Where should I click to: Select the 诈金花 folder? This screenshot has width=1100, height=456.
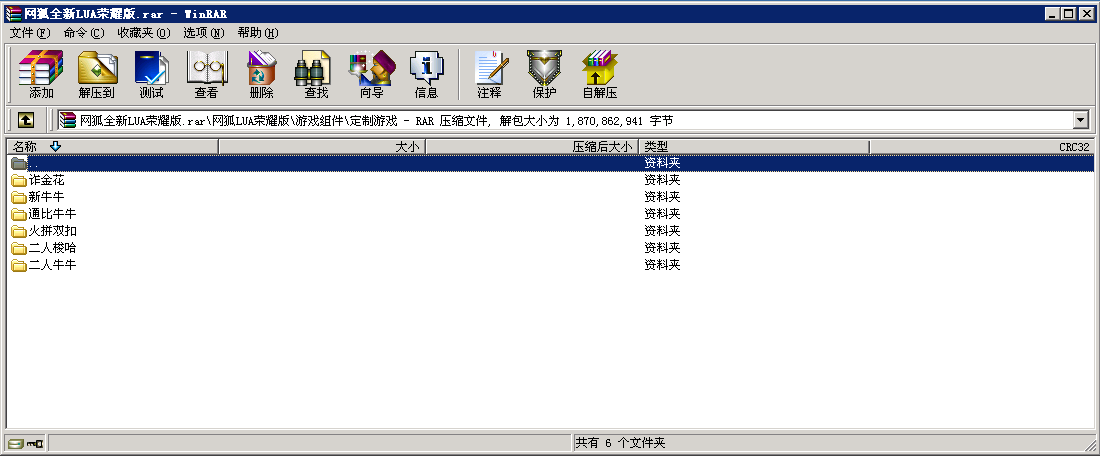click(46, 180)
